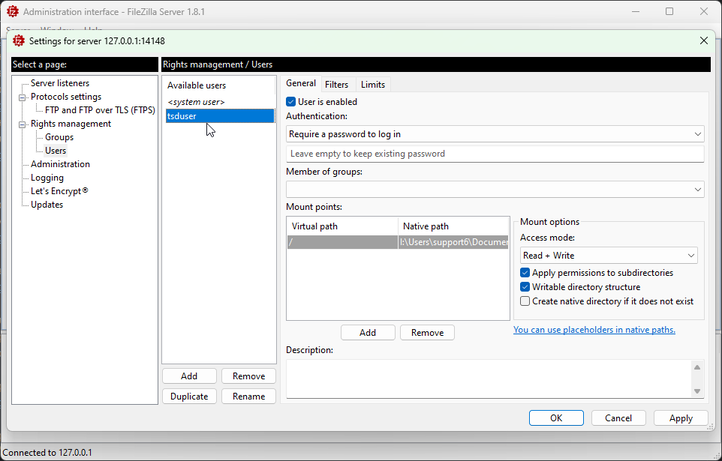Select FTP and FTP over TLS (FTPS) page
This screenshot has width=722, height=461.
coord(100,110)
